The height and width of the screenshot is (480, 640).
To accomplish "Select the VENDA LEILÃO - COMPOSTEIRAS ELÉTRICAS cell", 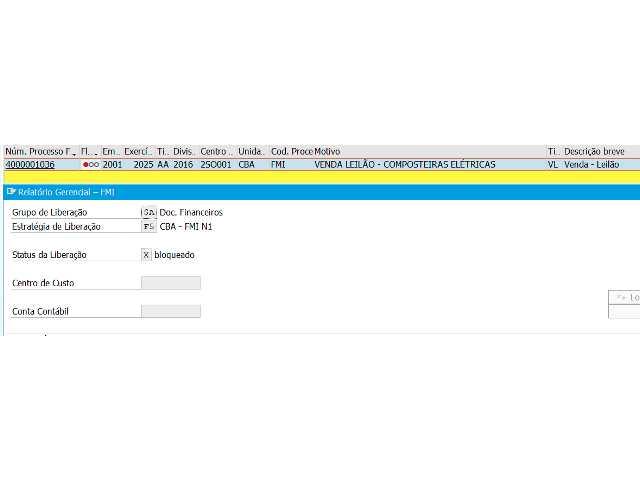I will click(x=404, y=164).
